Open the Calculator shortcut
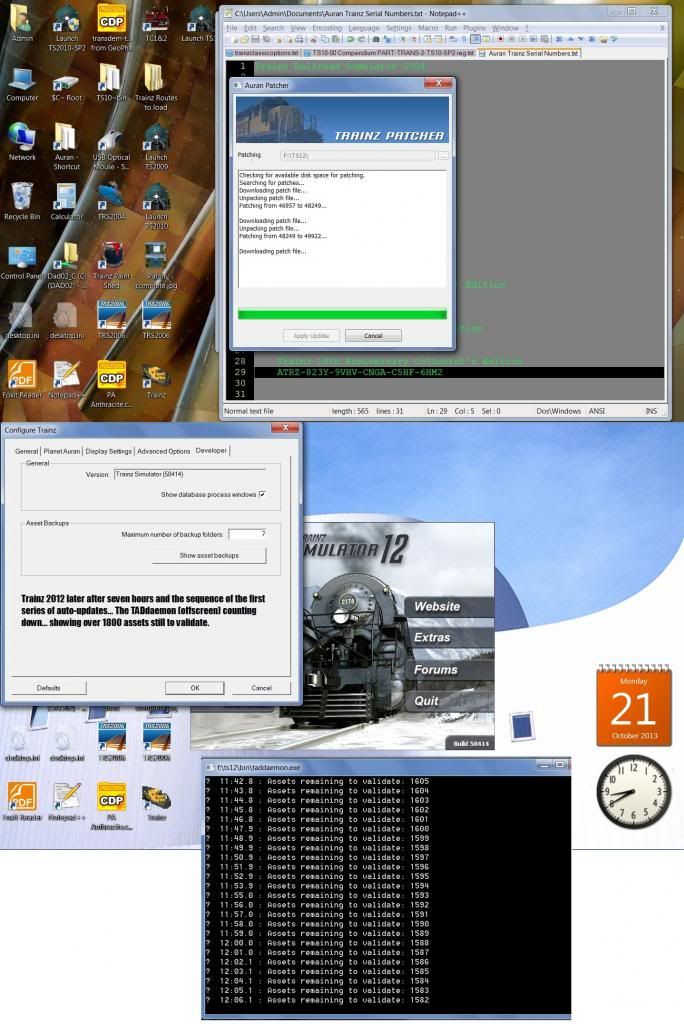Screen dimensions: 684x1024 67,201
